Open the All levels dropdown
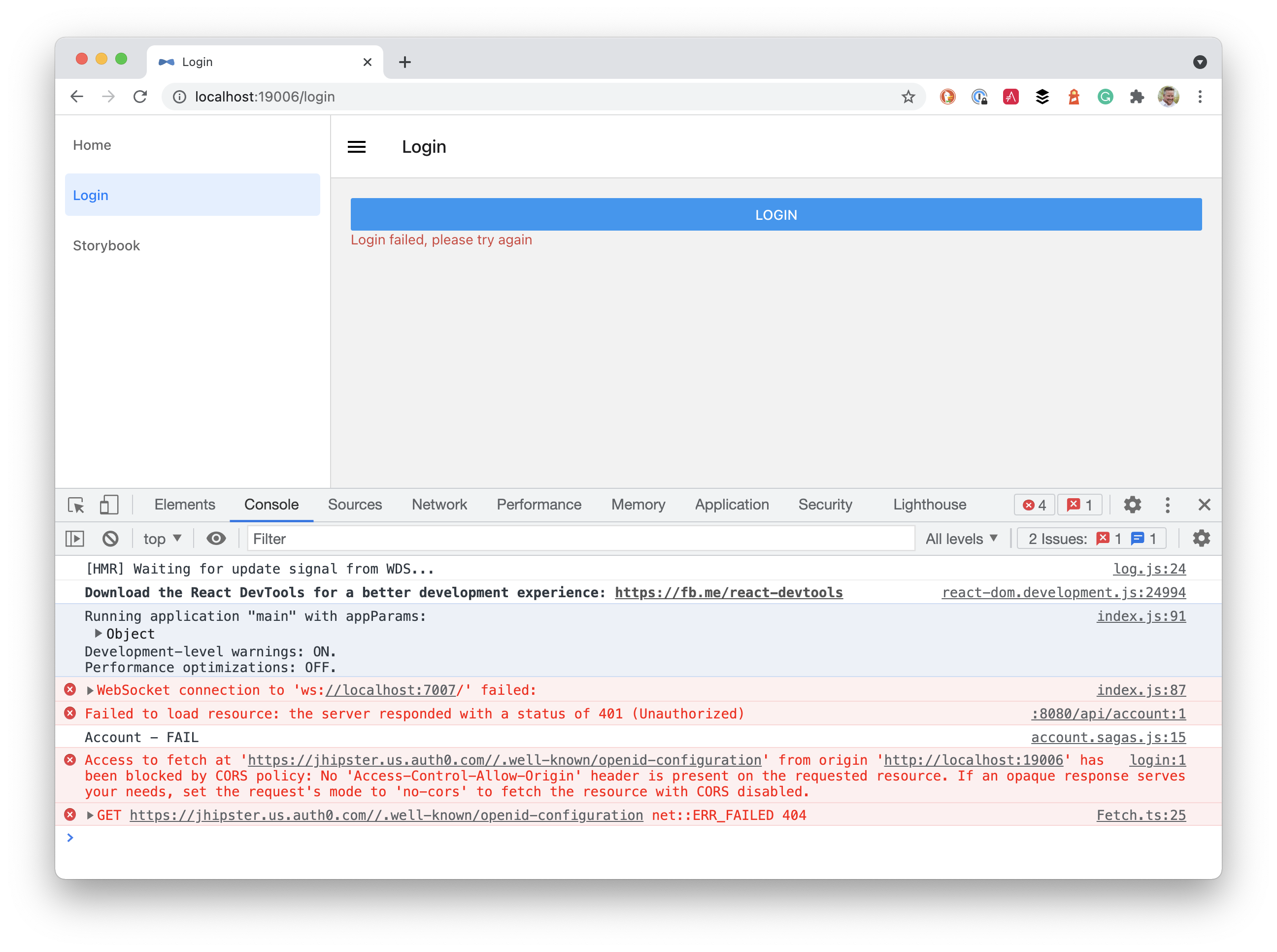1277x952 pixels. (x=961, y=539)
